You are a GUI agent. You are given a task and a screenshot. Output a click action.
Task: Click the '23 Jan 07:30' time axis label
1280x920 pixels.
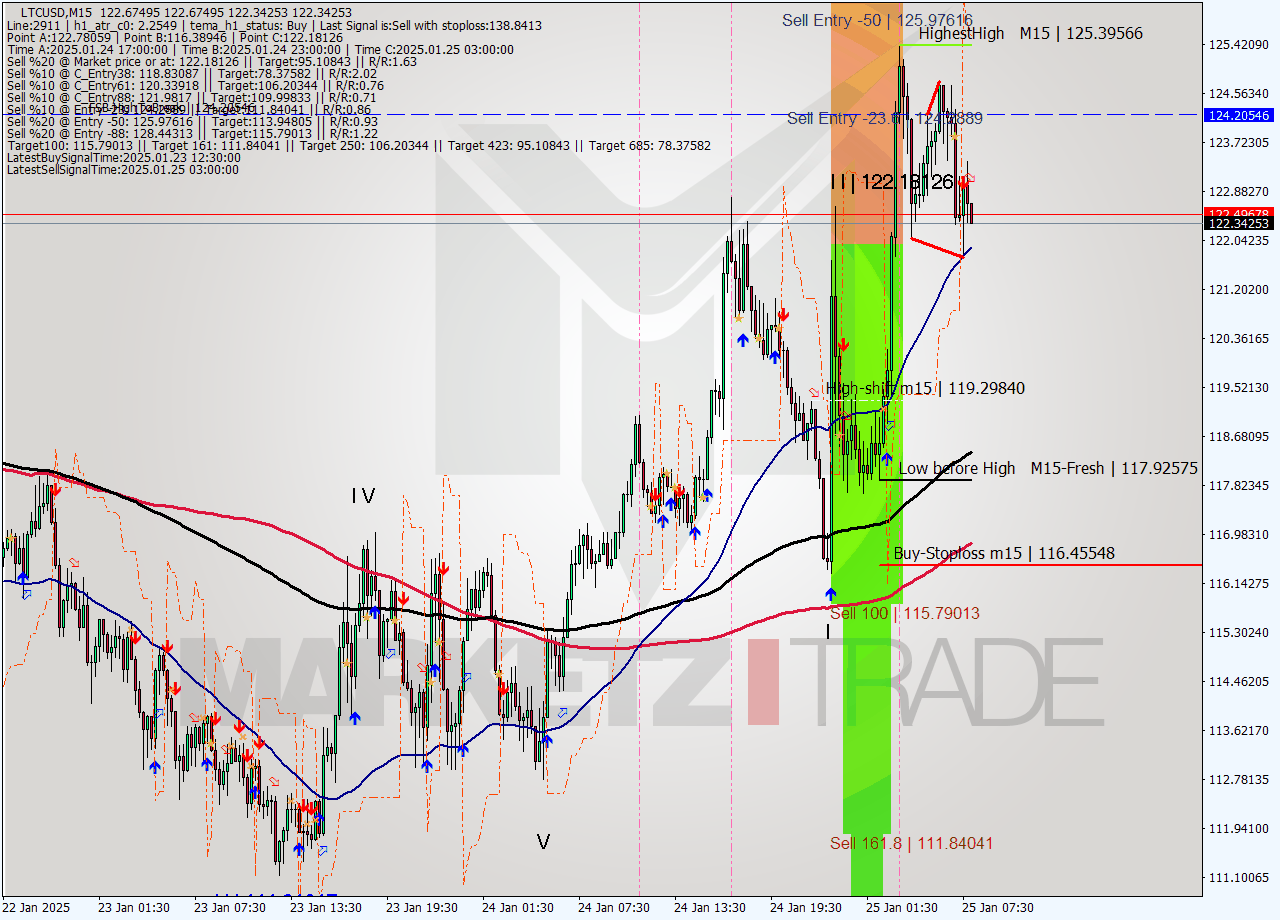(x=229, y=908)
